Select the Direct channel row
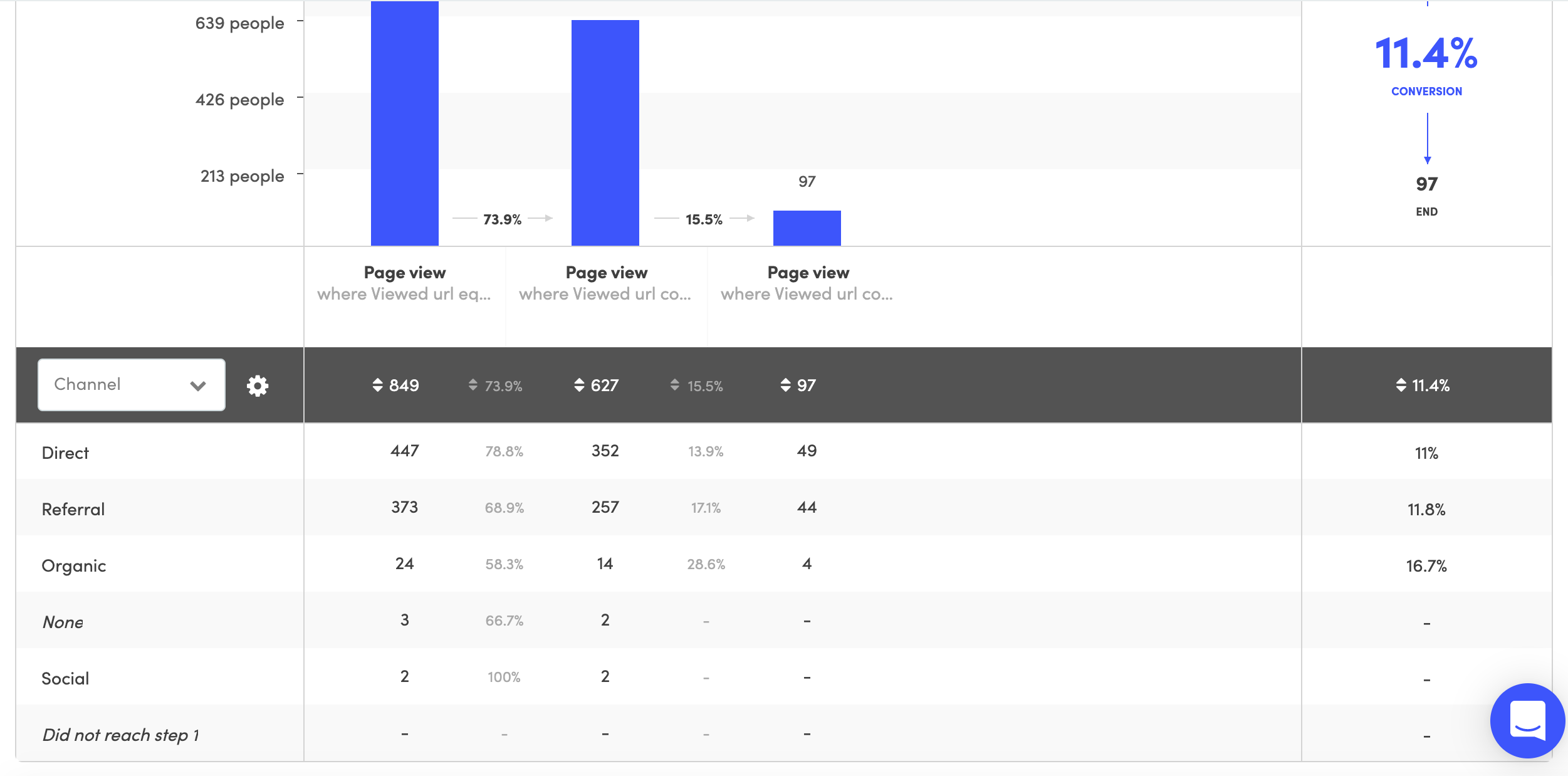This screenshot has height=776, width=1568. 65,453
